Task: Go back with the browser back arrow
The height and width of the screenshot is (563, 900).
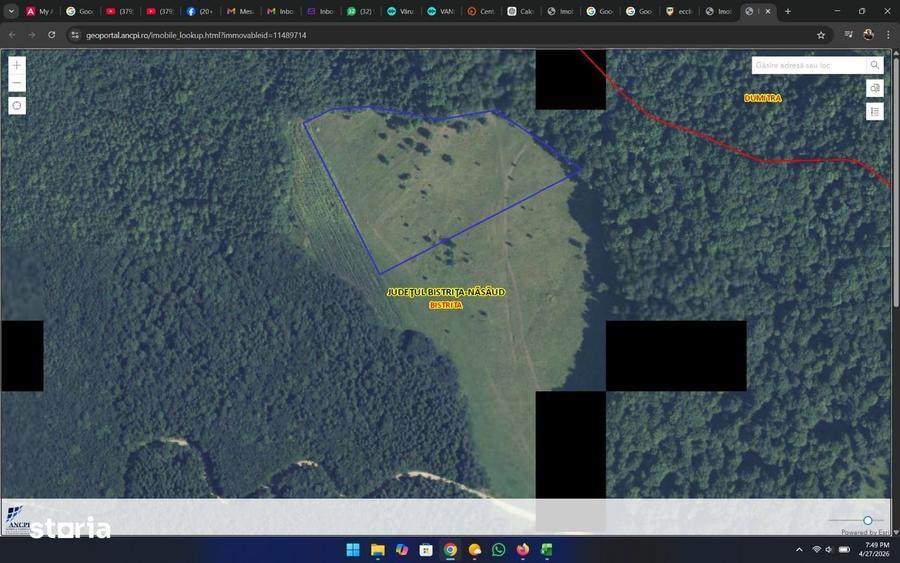Action: click(x=12, y=35)
